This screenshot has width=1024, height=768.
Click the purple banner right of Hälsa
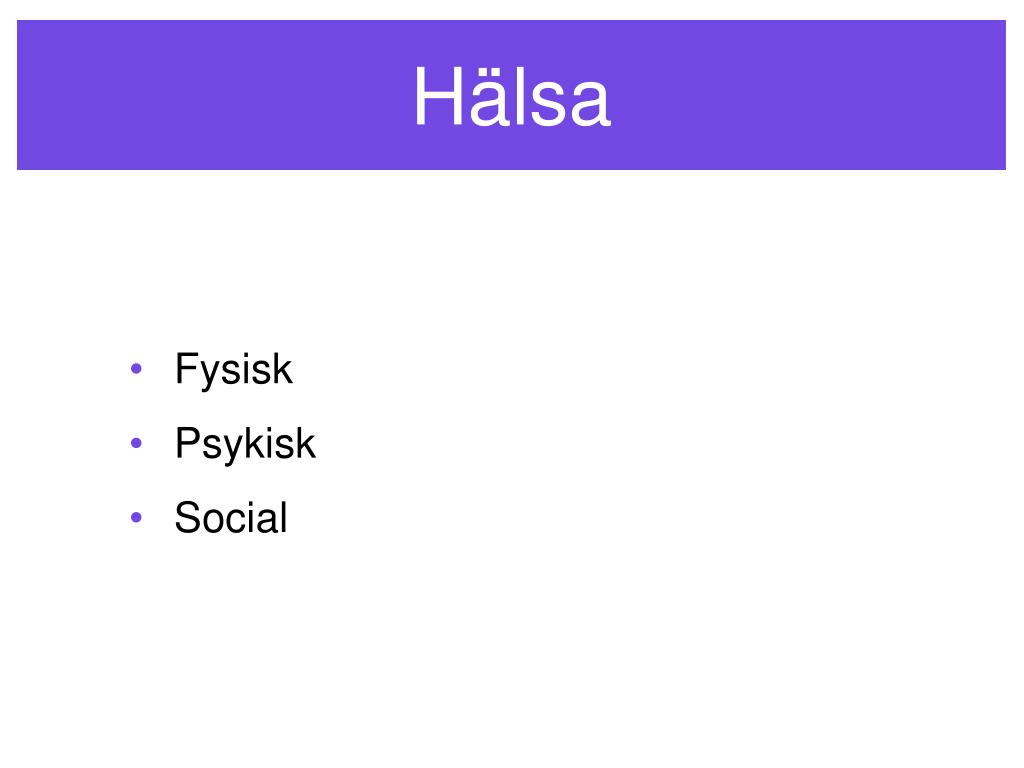point(808,95)
